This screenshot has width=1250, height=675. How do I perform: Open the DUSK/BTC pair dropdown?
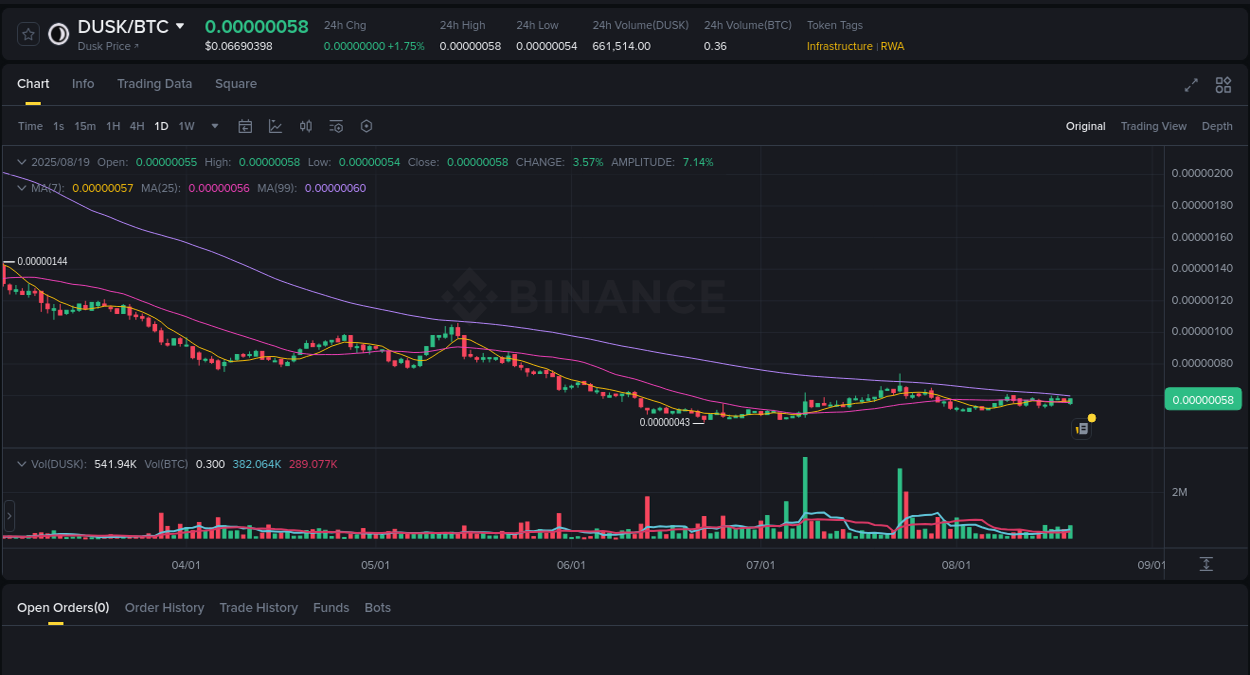(181, 27)
